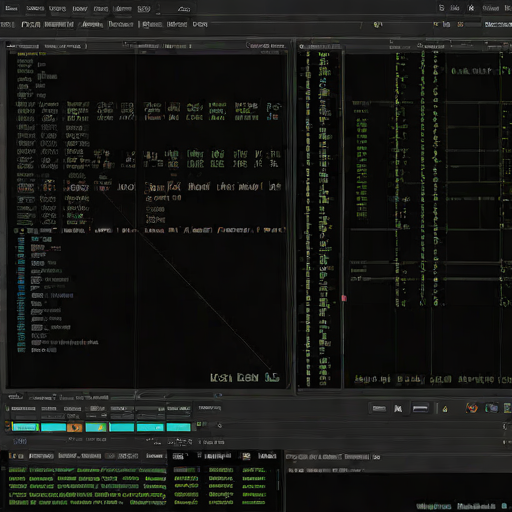Image resolution: width=512 pixels, height=512 pixels.
Task: Open the small grey dropdown left of the M icon
Action: pyautogui.click(x=379, y=408)
